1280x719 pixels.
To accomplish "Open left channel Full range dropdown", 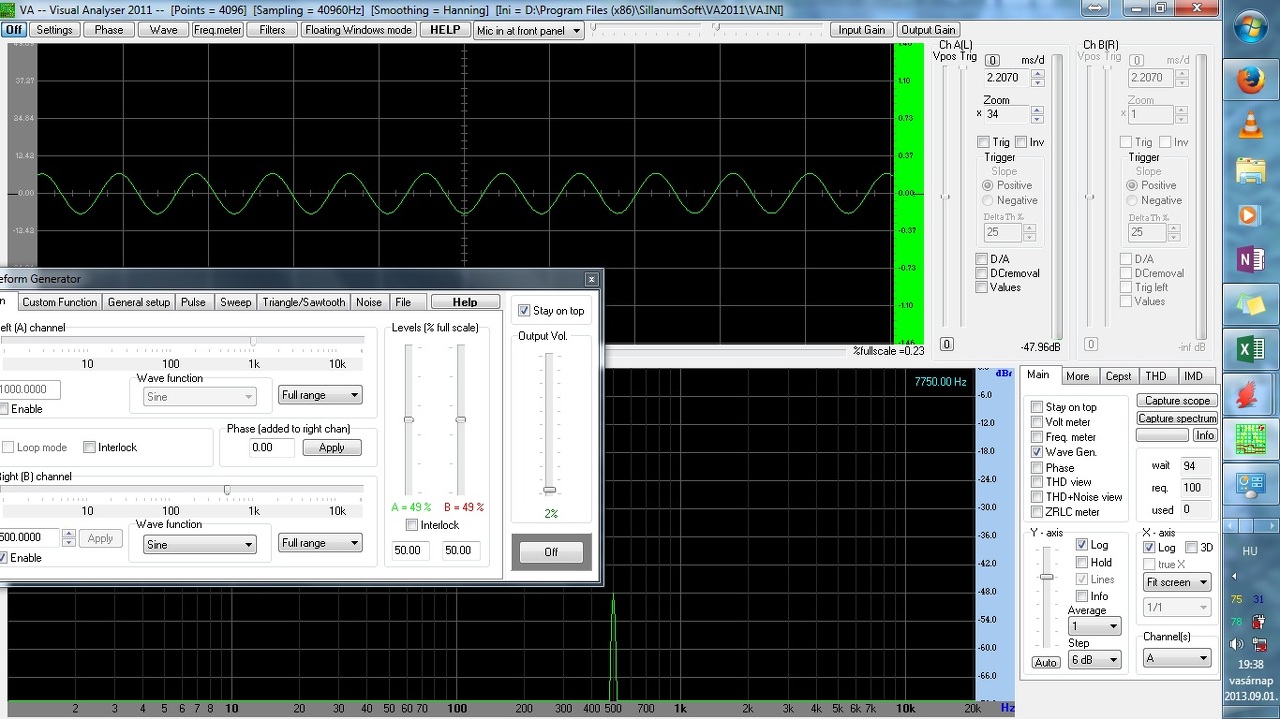I will [x=320, y=395].
